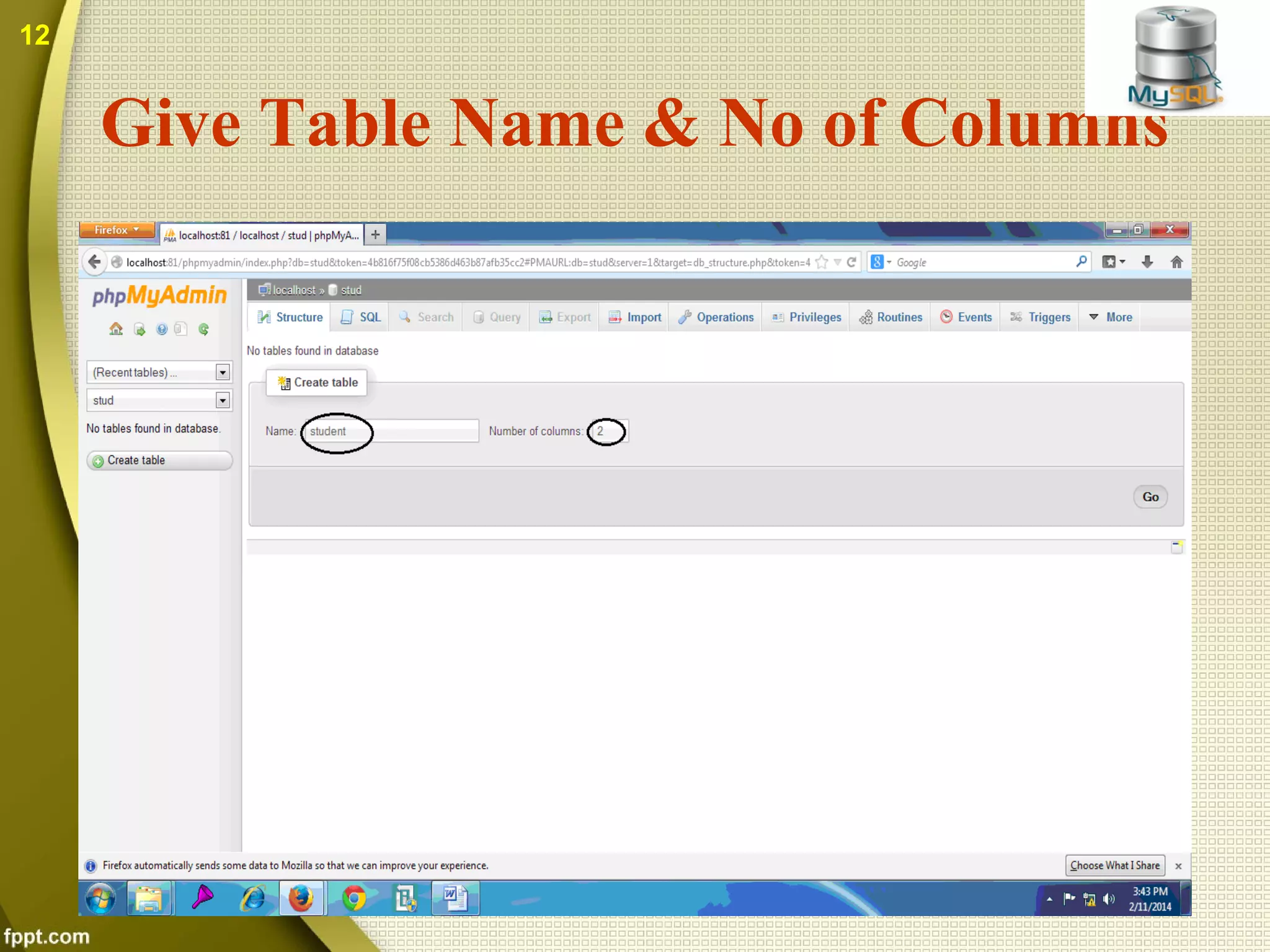Image resolution: width=1270 pixels, height=952 pixels.
Task: Dismiss the Firefox data notification bar
Action: point(1178,866)
